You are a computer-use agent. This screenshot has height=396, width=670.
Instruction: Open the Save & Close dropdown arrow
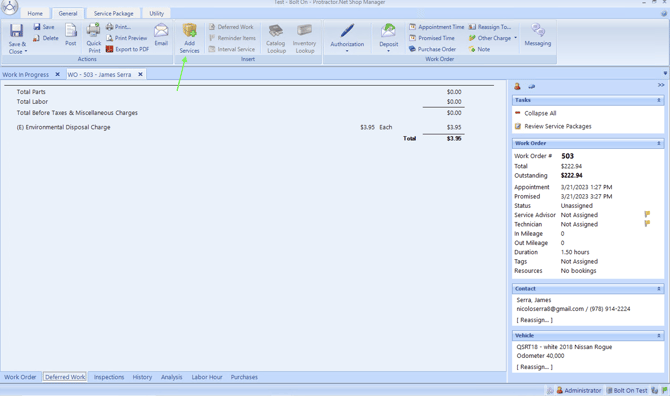coord(26,51)
